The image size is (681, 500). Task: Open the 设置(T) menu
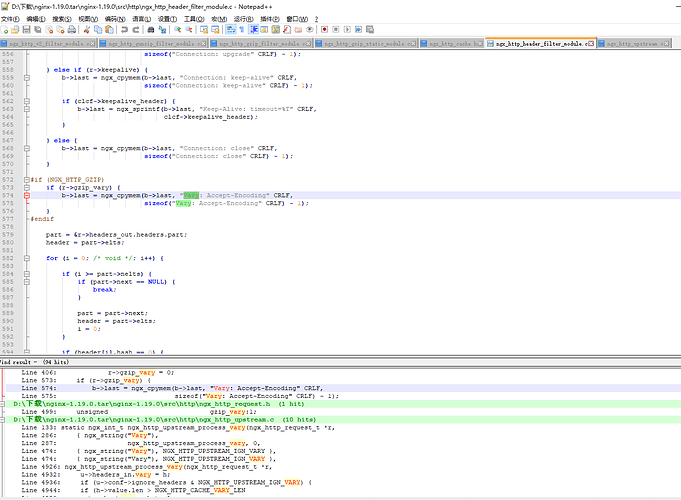(x=167, y=19)
